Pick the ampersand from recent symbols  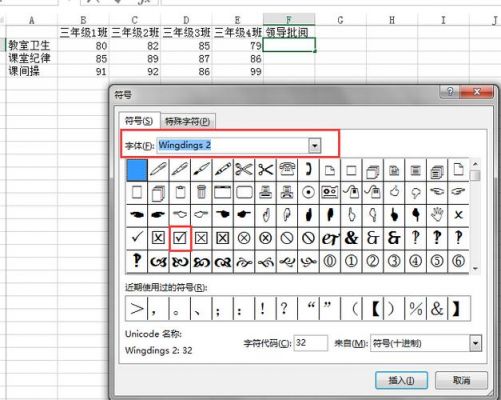tap(437, 309)
